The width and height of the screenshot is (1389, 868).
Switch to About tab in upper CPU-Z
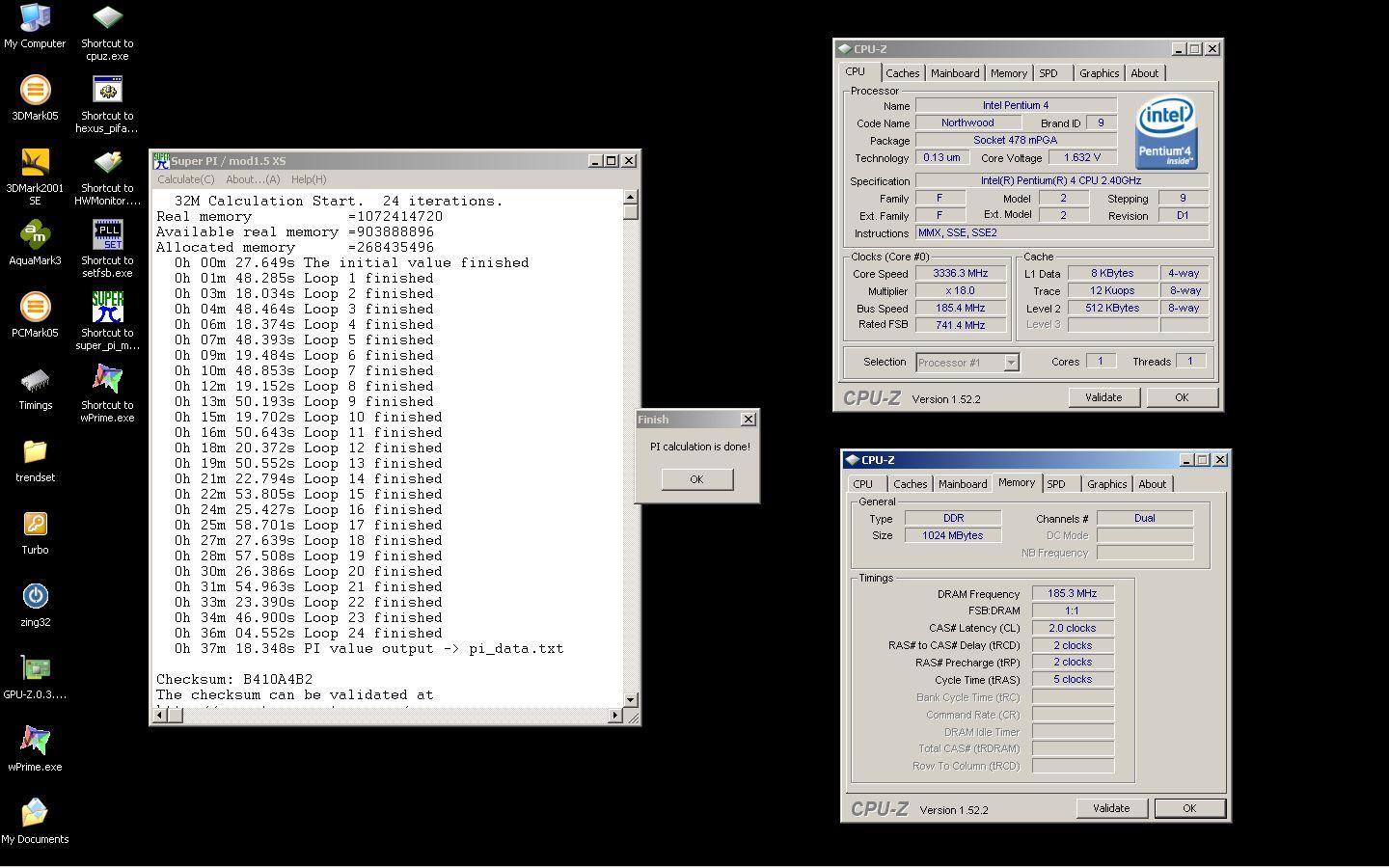tap(1145, 73)
